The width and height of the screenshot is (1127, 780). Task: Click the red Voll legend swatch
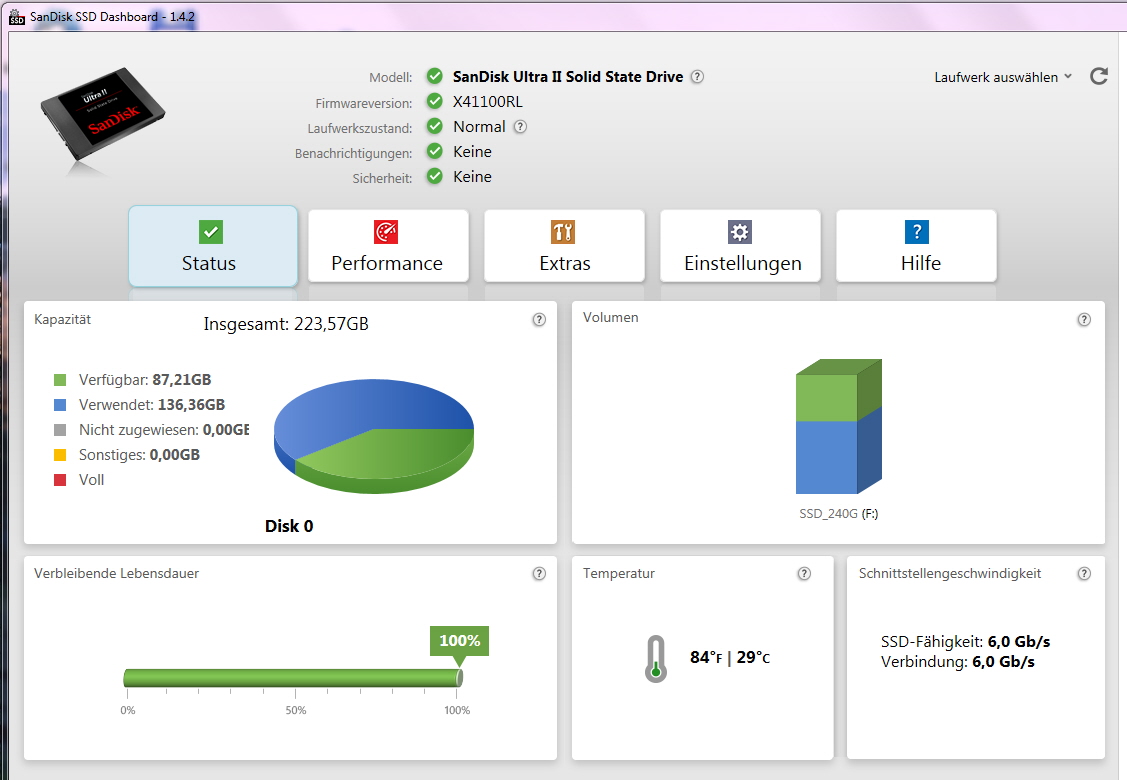(60, 480)
